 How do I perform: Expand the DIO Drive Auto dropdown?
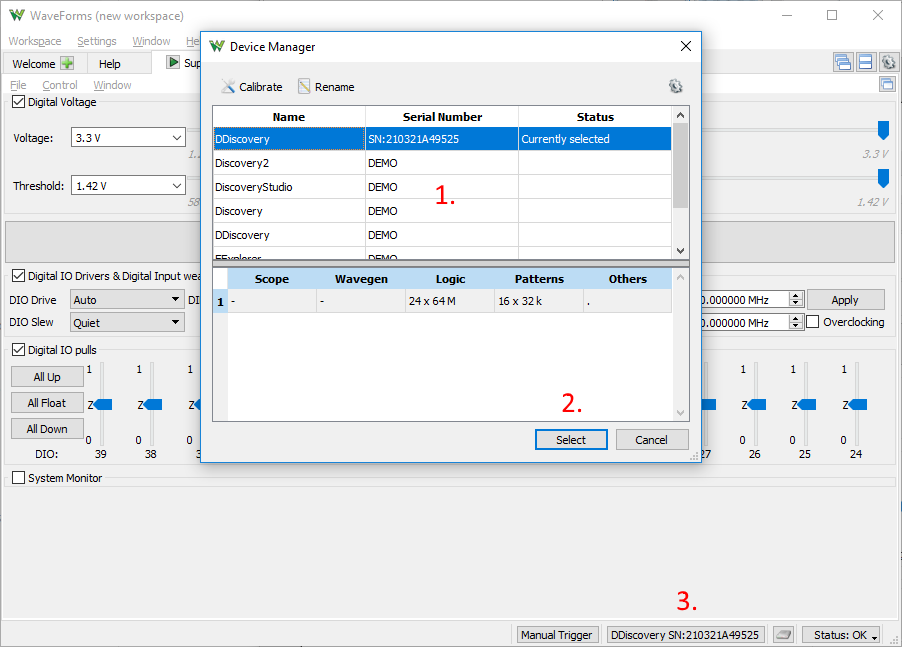(127, 300)
